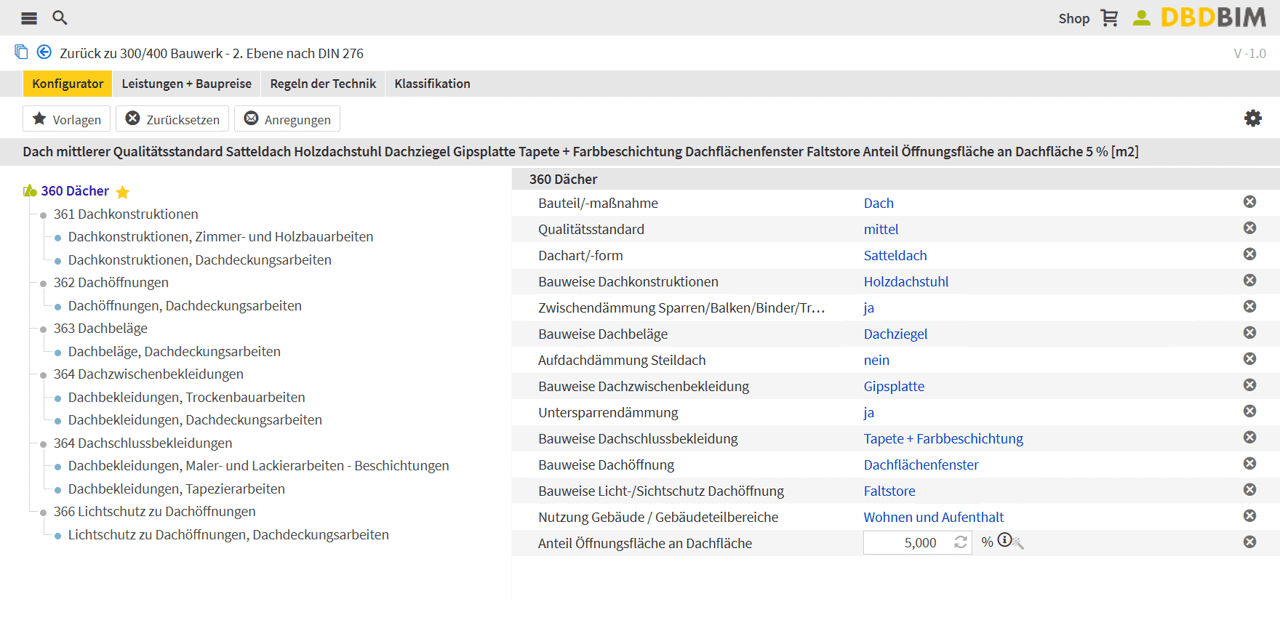This screenshot has width=1280, height=623.
Task: Select Dachbekleidungen, Tapezierarbeiten
Action: tap(176, 489)
